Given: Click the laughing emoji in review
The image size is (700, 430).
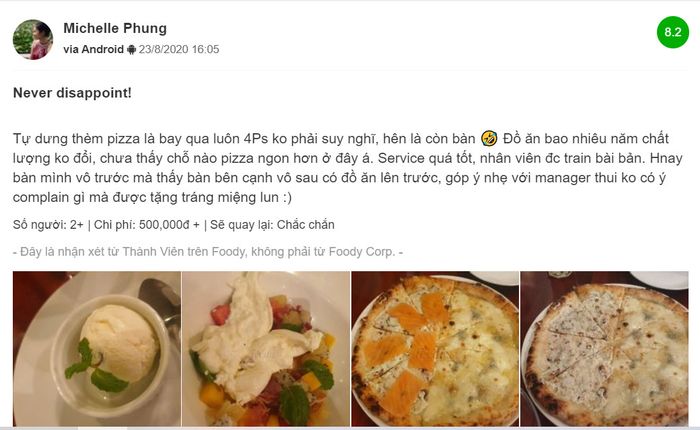Looking at the screenshot, I should click(489, 138).
